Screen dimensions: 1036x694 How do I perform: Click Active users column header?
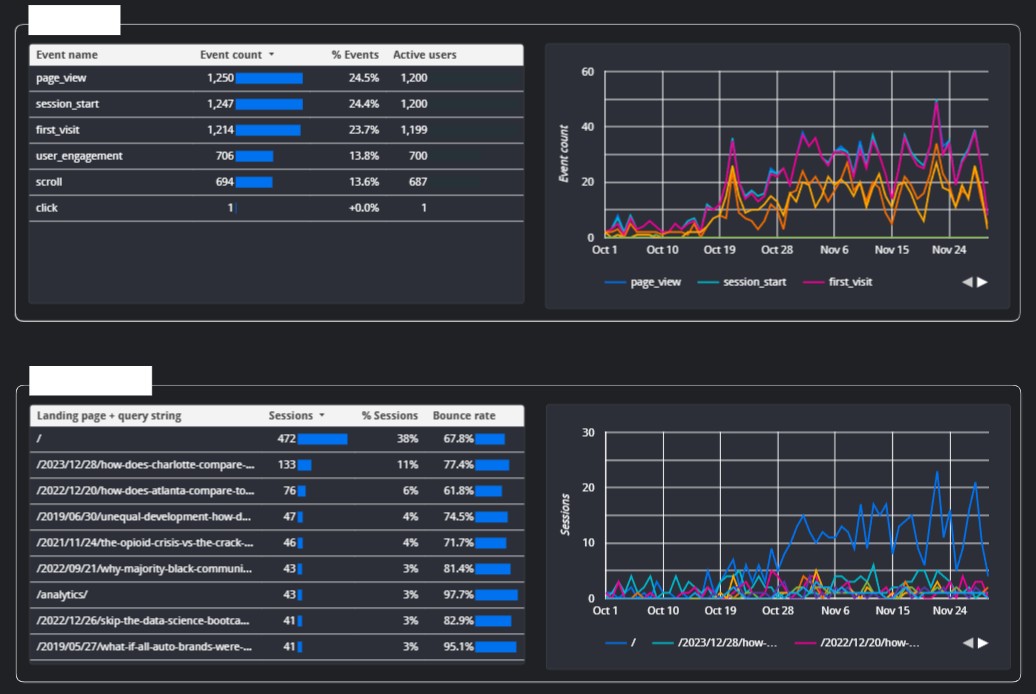pos(425,55)
